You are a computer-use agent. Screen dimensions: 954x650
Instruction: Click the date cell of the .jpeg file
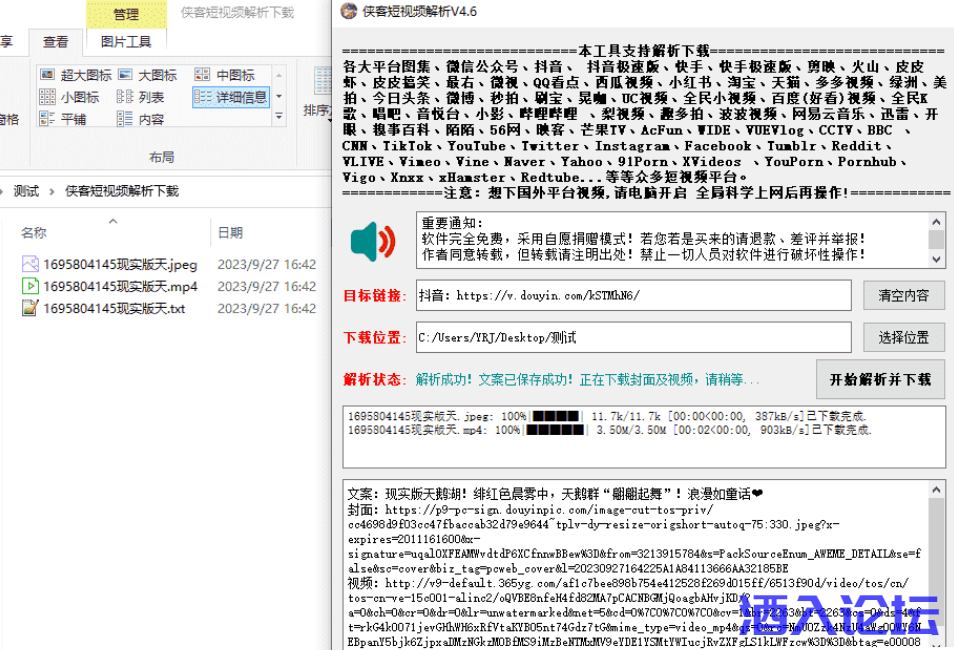266,264
